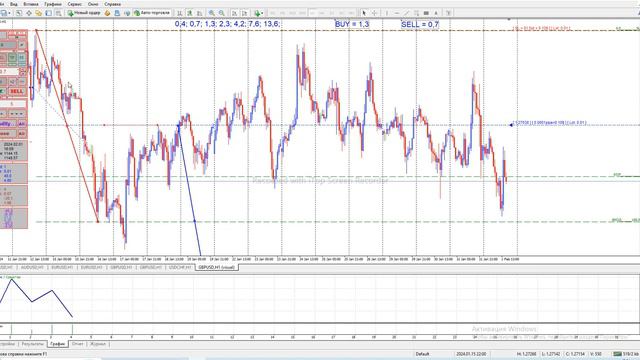The image size is (640, 360).
Task: Click the H: 1.27288 status bar value
Action: (527, 354)
